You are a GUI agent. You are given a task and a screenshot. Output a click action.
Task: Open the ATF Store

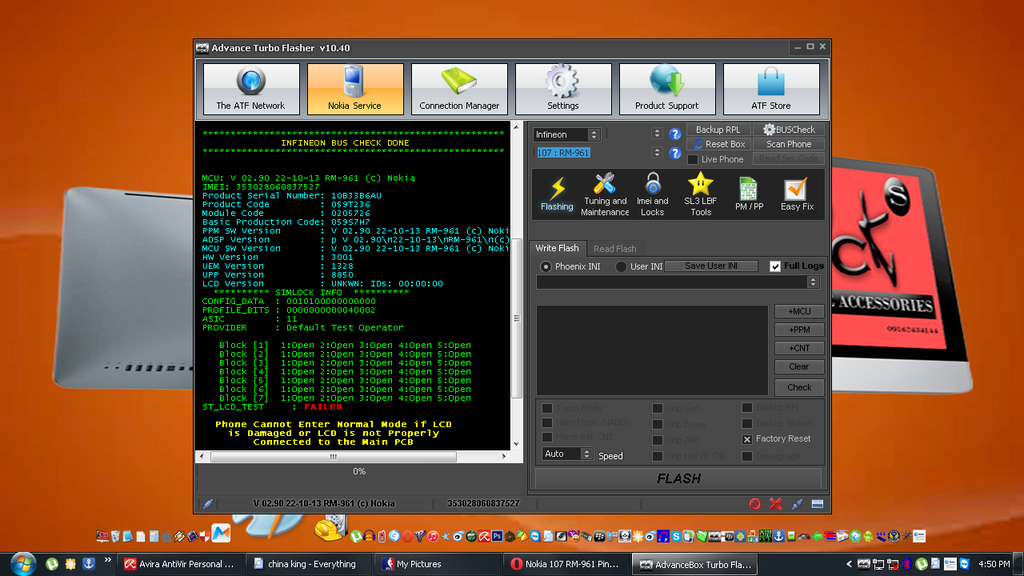770,89
